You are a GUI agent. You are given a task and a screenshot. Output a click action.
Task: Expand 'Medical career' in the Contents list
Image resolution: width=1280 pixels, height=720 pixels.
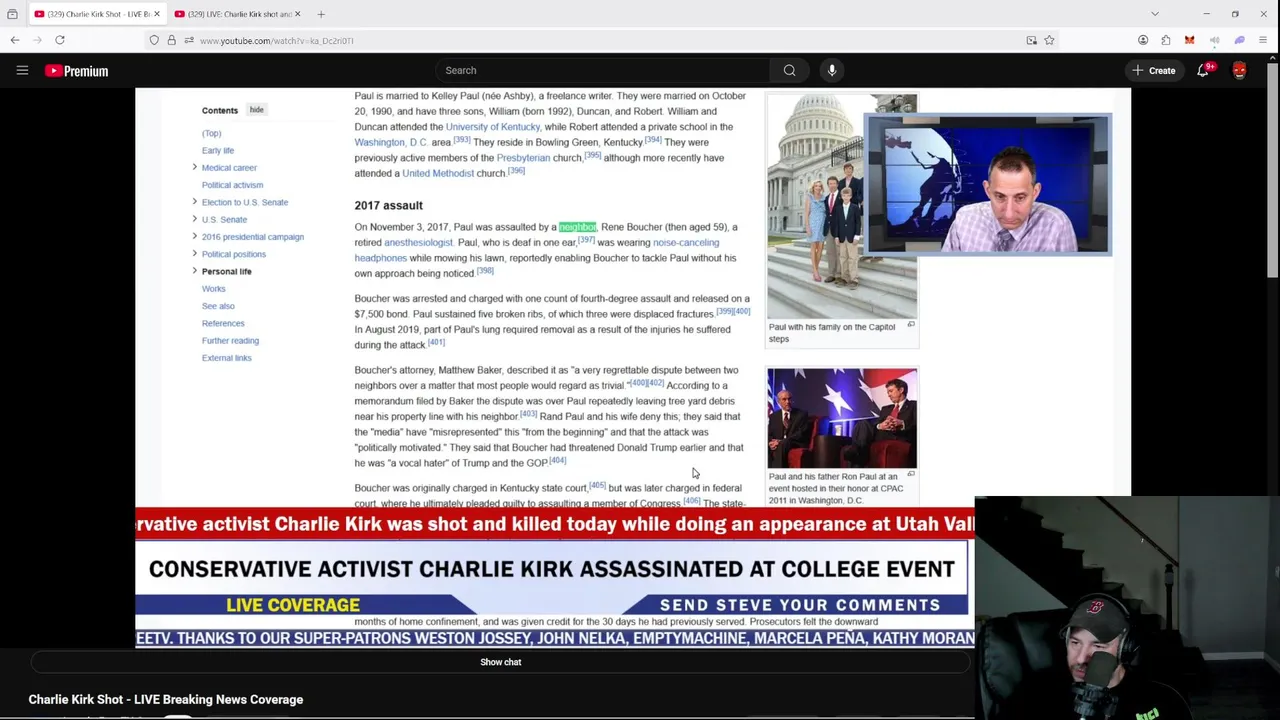click(194, 167)
